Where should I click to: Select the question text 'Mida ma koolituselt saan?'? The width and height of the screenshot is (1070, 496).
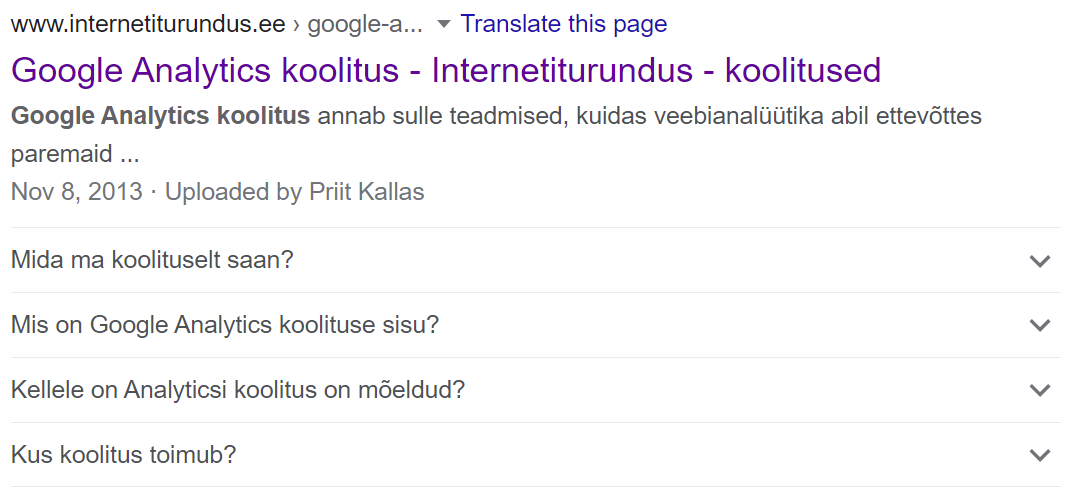pyautogui.click(x=152, y=261)
